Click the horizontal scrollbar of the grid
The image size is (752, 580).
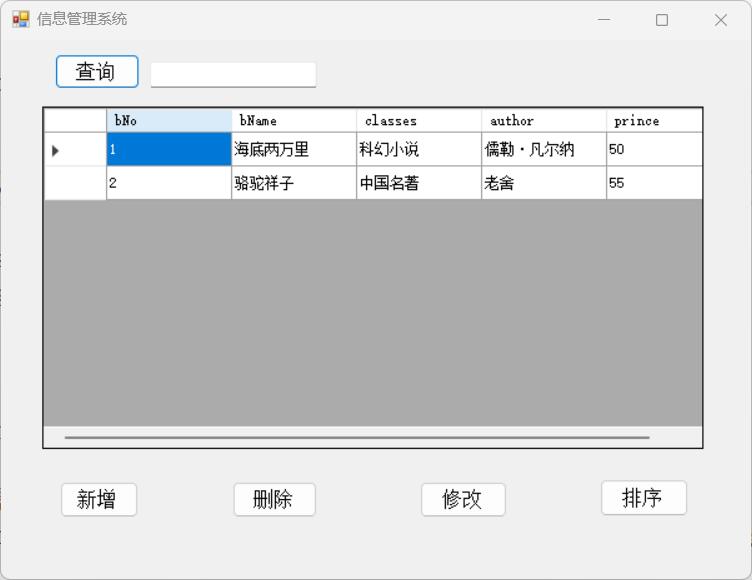tap(357, 438)
